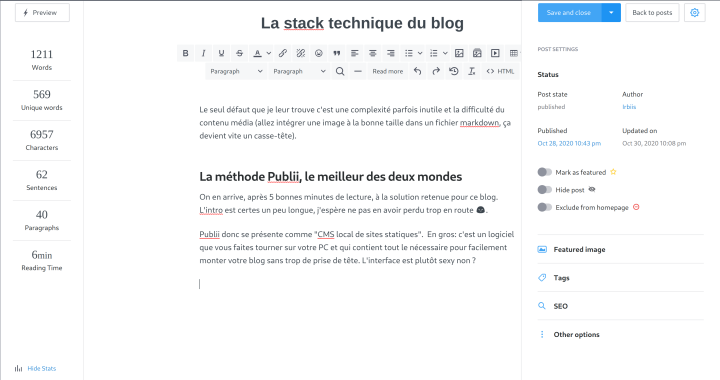Toggle underline formatting
The width and height of the screenshot is (720, 380).
[221, 53]
